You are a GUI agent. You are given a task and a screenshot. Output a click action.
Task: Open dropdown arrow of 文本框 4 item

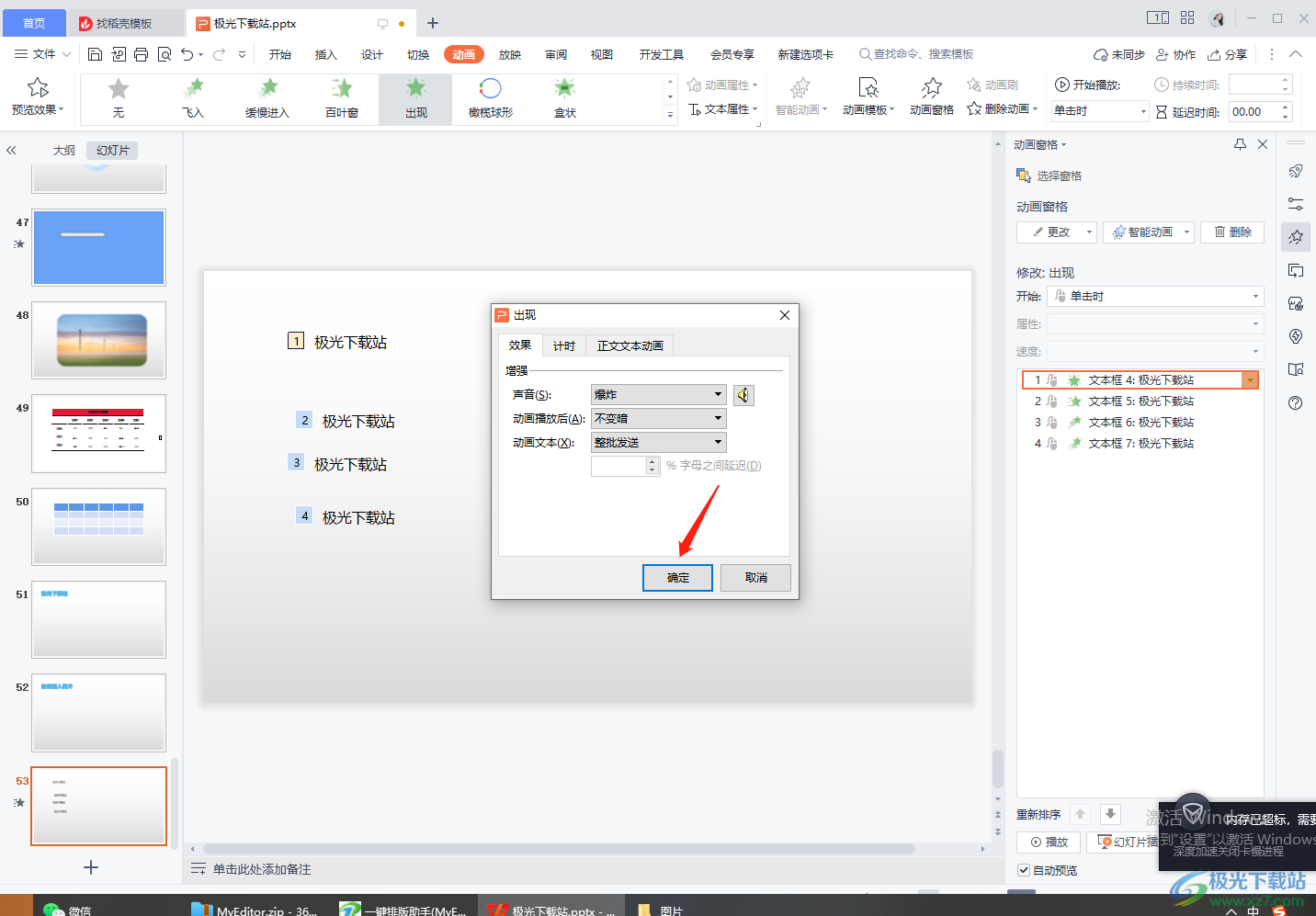pyautogui.click(x=1250, y=380)
